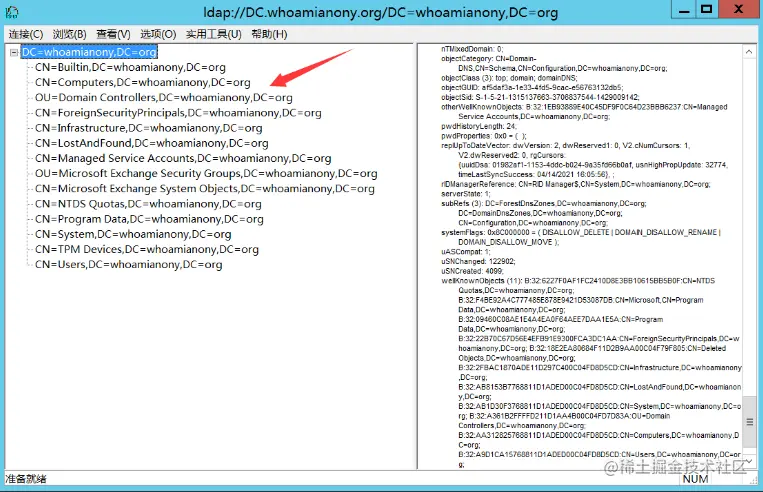Screen dimensions: 763x492
Task: Open the 帮助(H) menu
Action: tap(269, 34)
